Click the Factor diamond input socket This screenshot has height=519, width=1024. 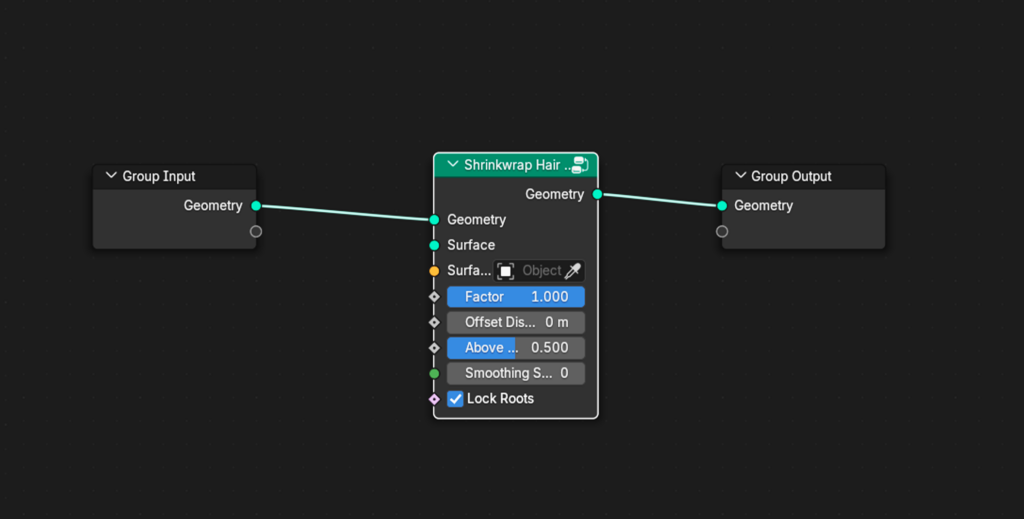[434, 297]
